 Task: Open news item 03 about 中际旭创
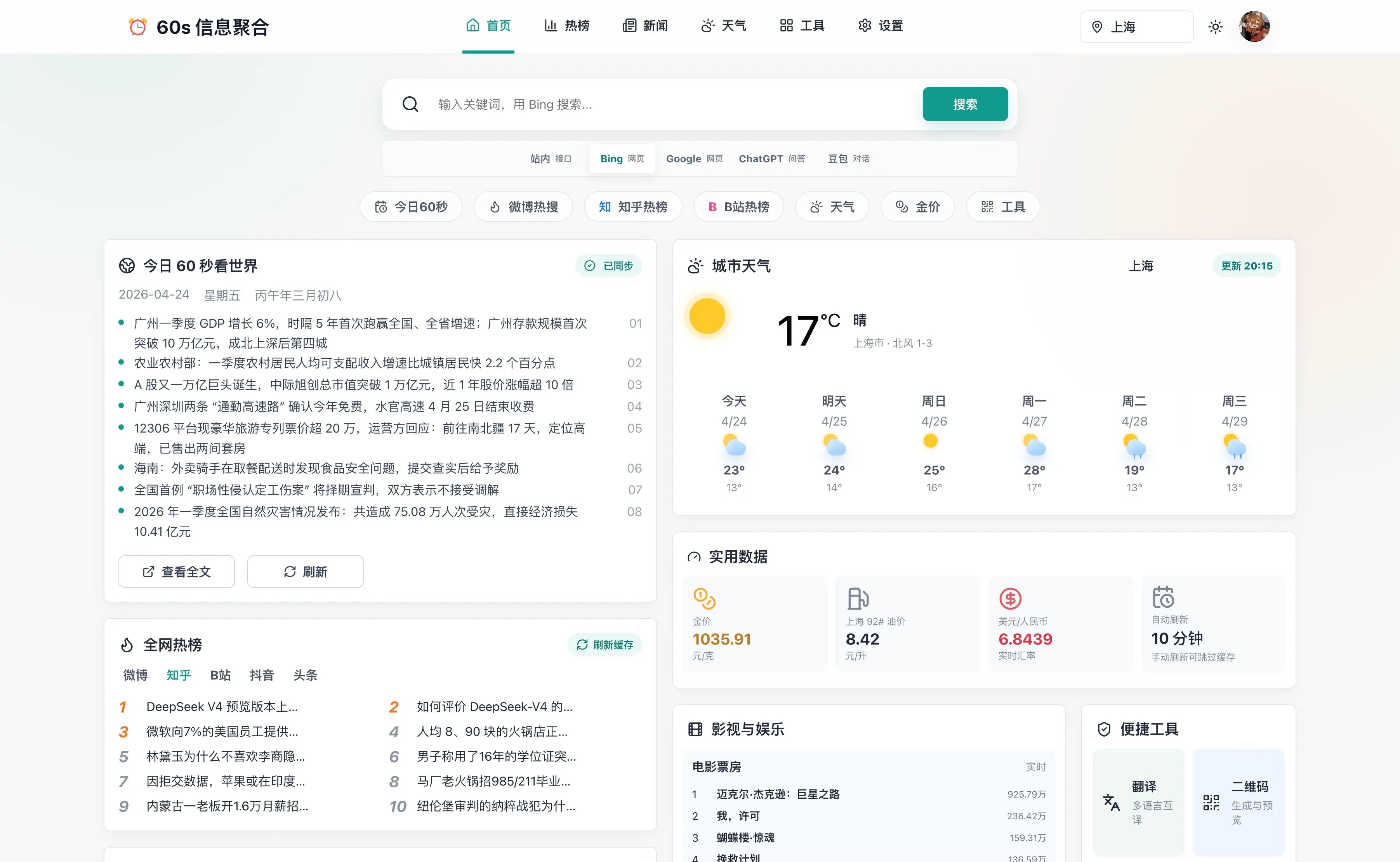click(380, 385)
